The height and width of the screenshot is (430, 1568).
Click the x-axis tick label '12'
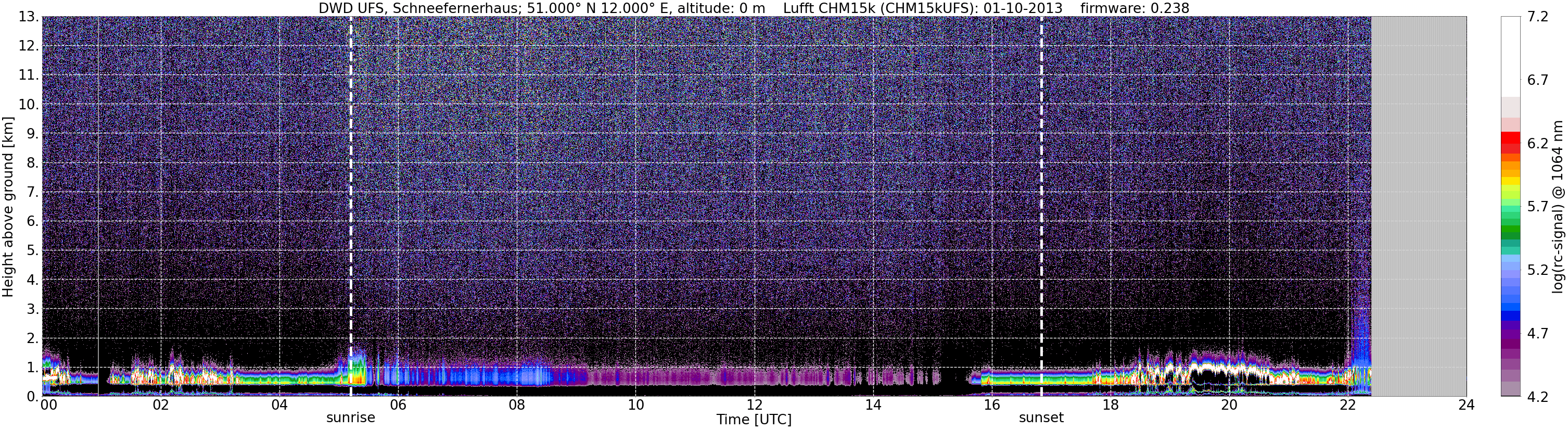click(x=754, y=406)
